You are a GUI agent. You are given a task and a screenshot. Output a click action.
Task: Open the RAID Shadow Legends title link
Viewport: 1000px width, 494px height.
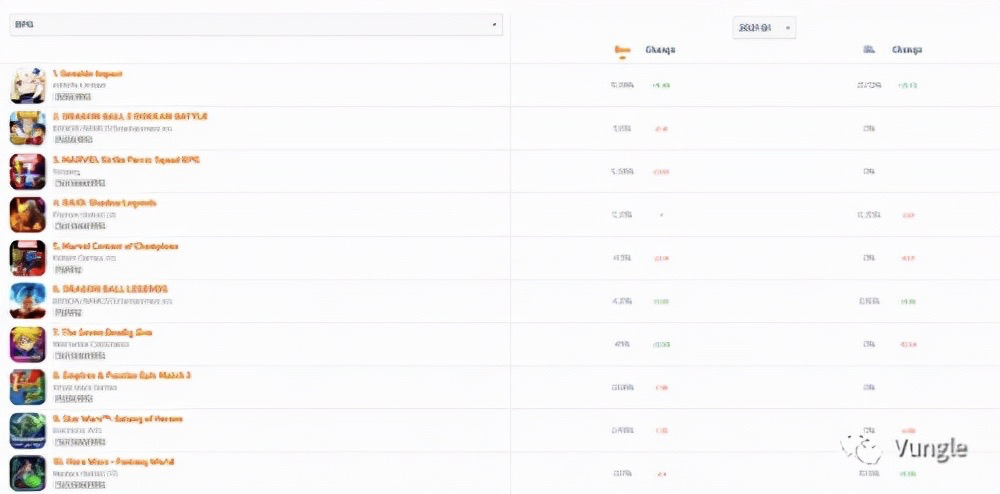[105, 203]
